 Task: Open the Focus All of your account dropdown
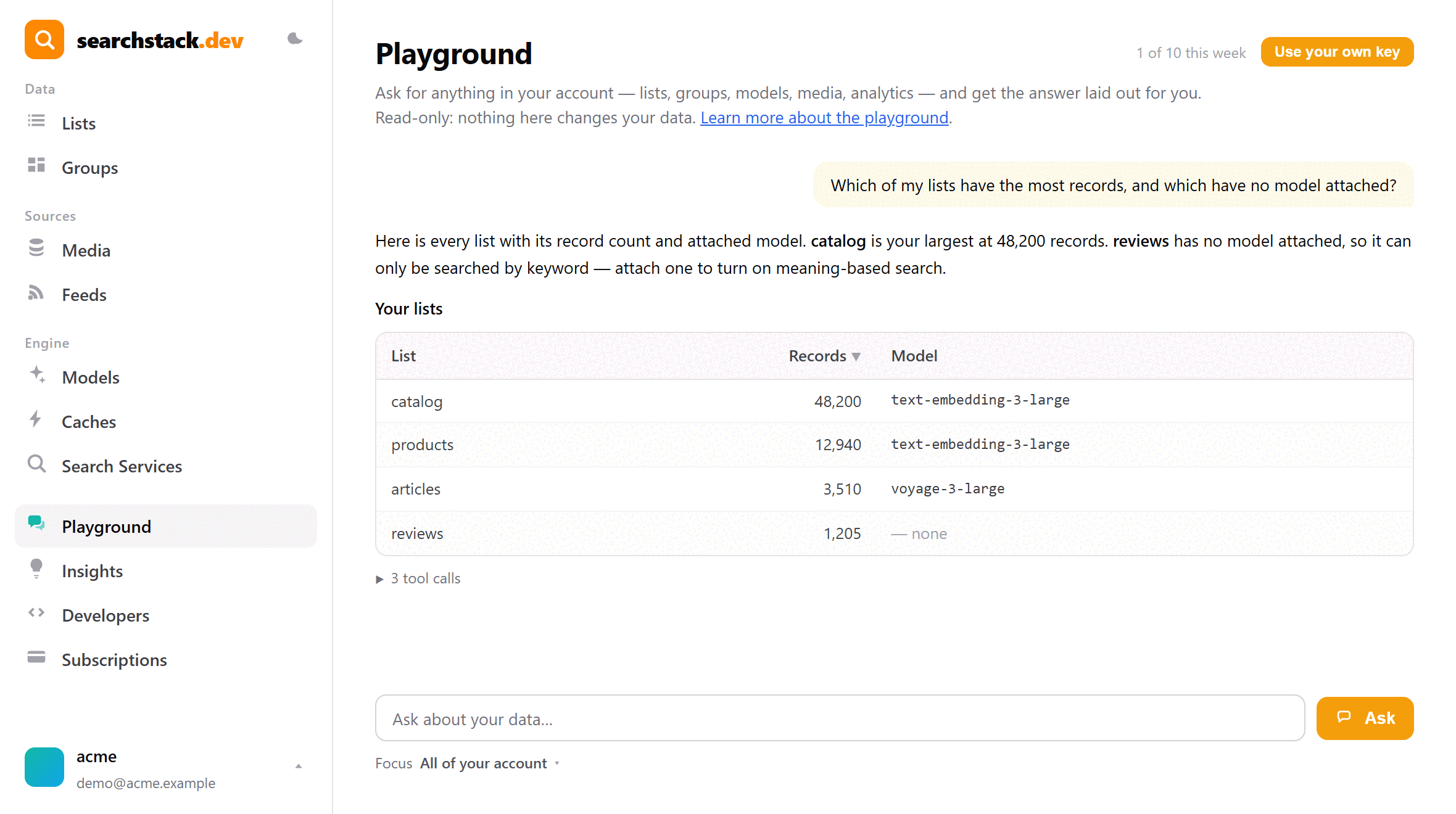point(490,763)
